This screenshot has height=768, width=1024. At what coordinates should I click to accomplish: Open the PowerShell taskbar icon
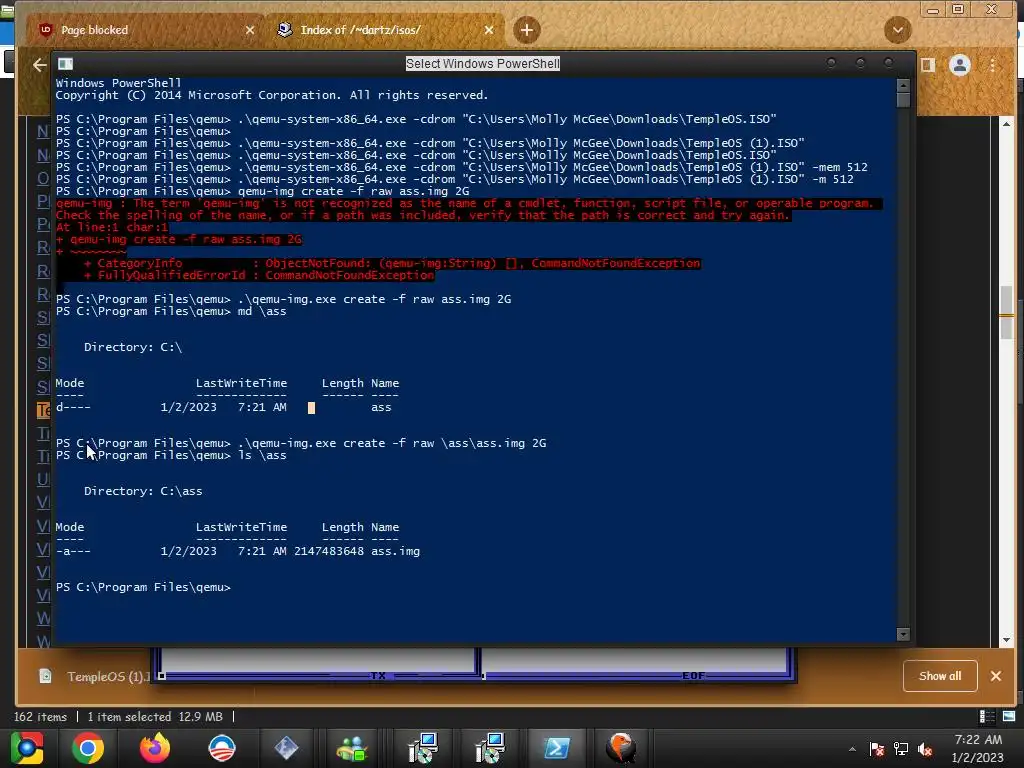click(556, 748)
